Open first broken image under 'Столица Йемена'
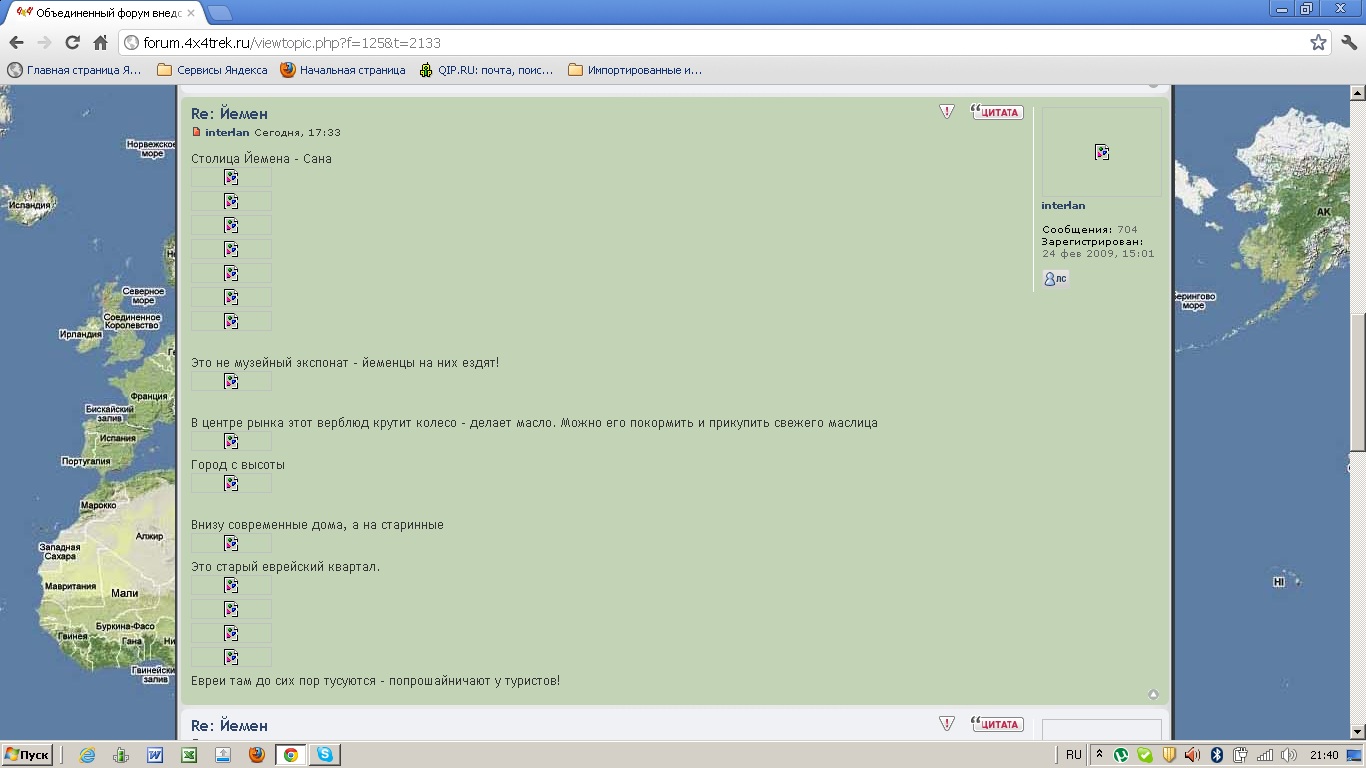 point(231,177)
